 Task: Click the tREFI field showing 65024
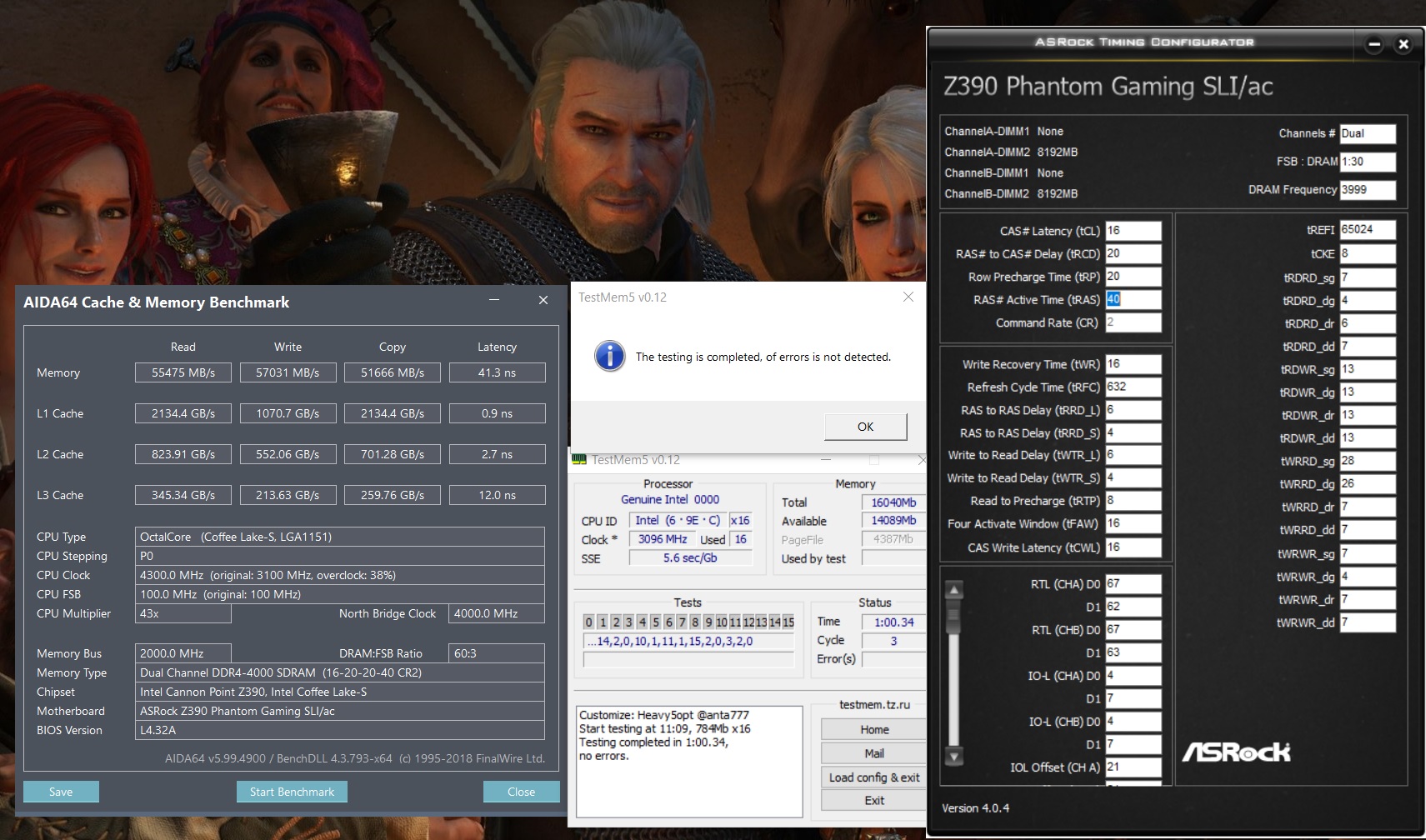click(1368, 230)
